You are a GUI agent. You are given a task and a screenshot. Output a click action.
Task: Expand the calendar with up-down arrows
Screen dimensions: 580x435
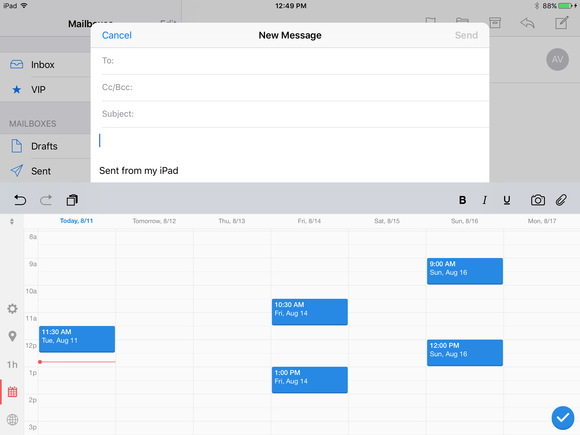(x=12, y=221)
